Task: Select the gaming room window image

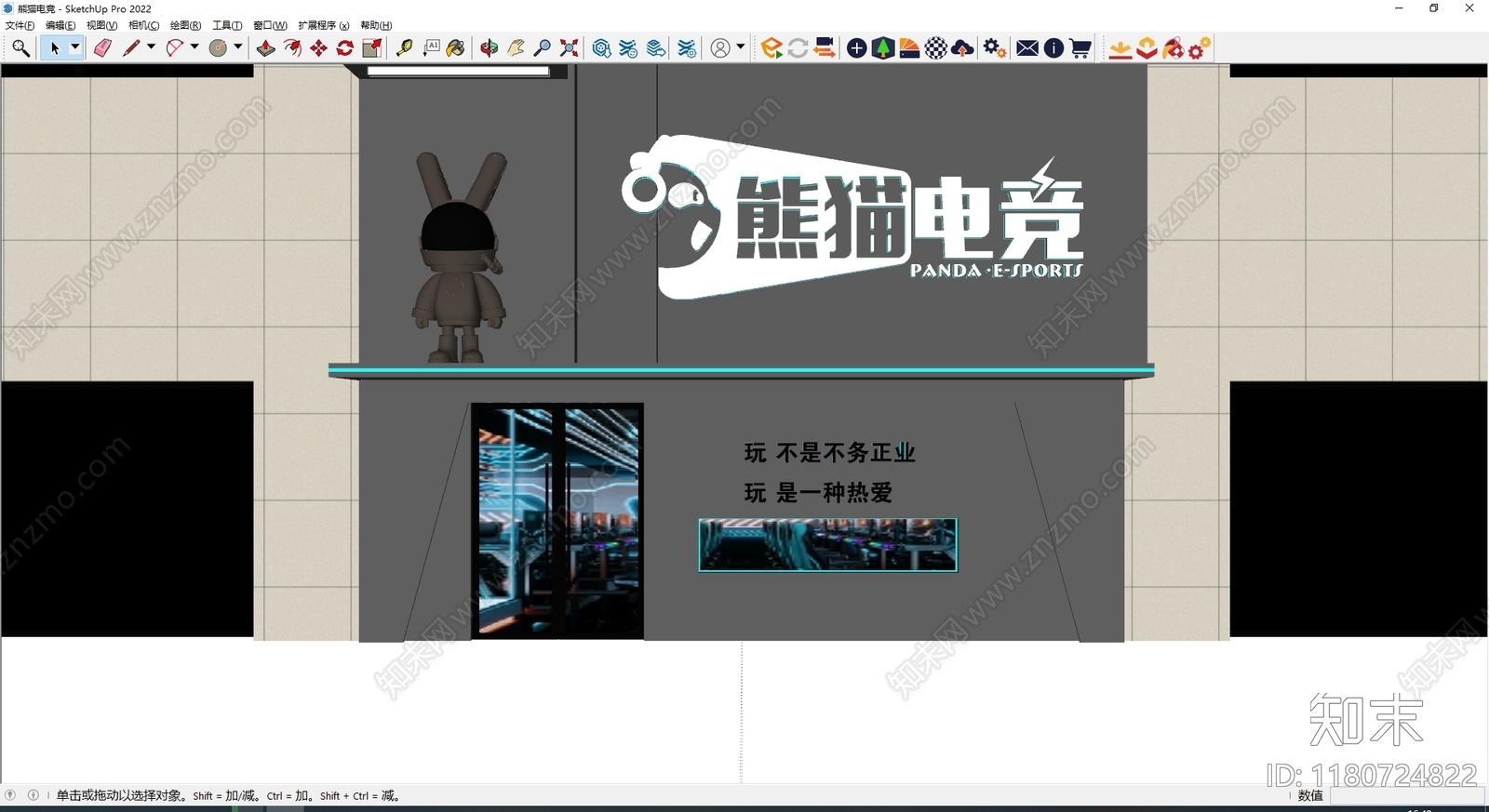Action: coord(827,545)
